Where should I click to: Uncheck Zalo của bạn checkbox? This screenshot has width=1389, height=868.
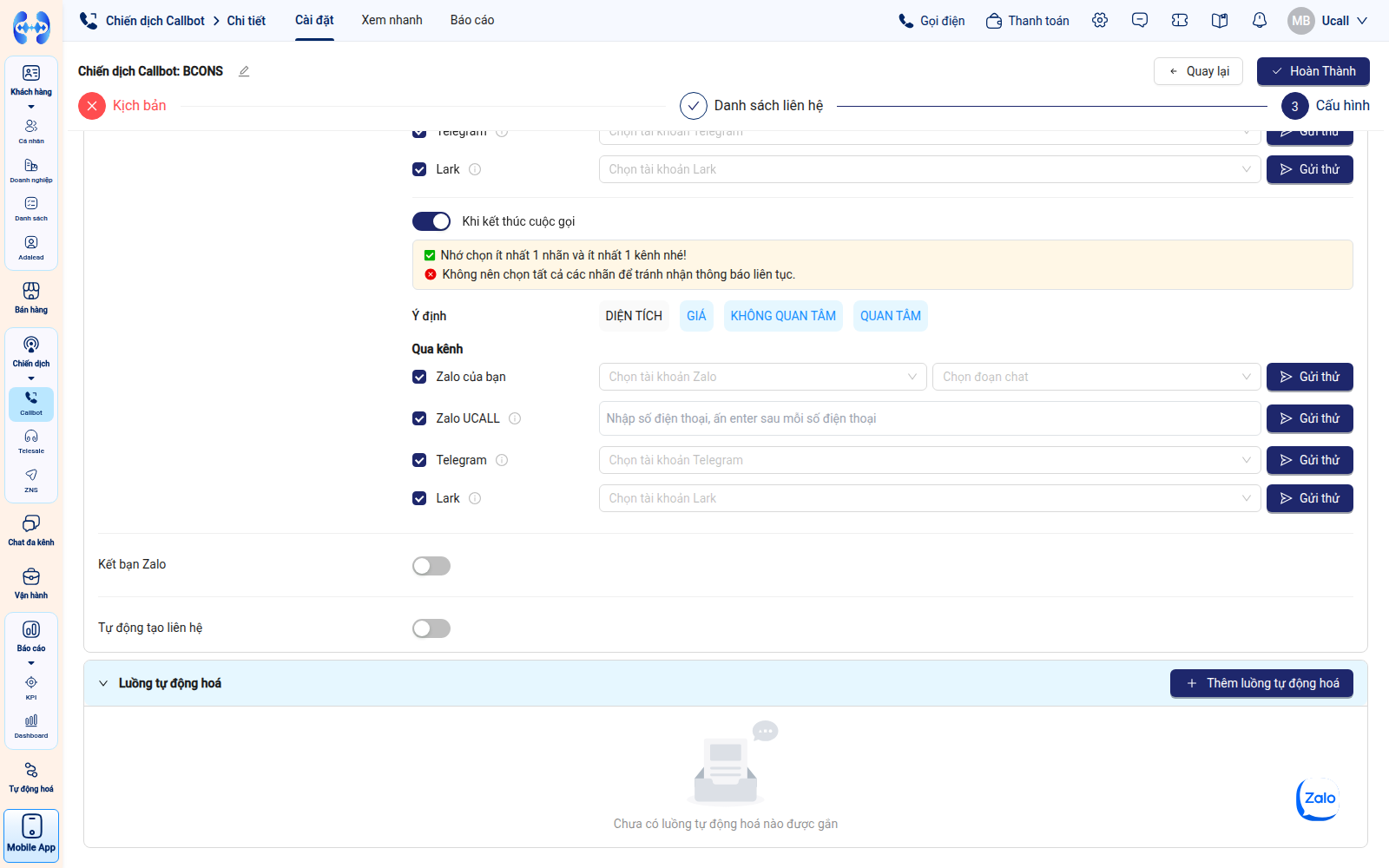pos(419,377)
